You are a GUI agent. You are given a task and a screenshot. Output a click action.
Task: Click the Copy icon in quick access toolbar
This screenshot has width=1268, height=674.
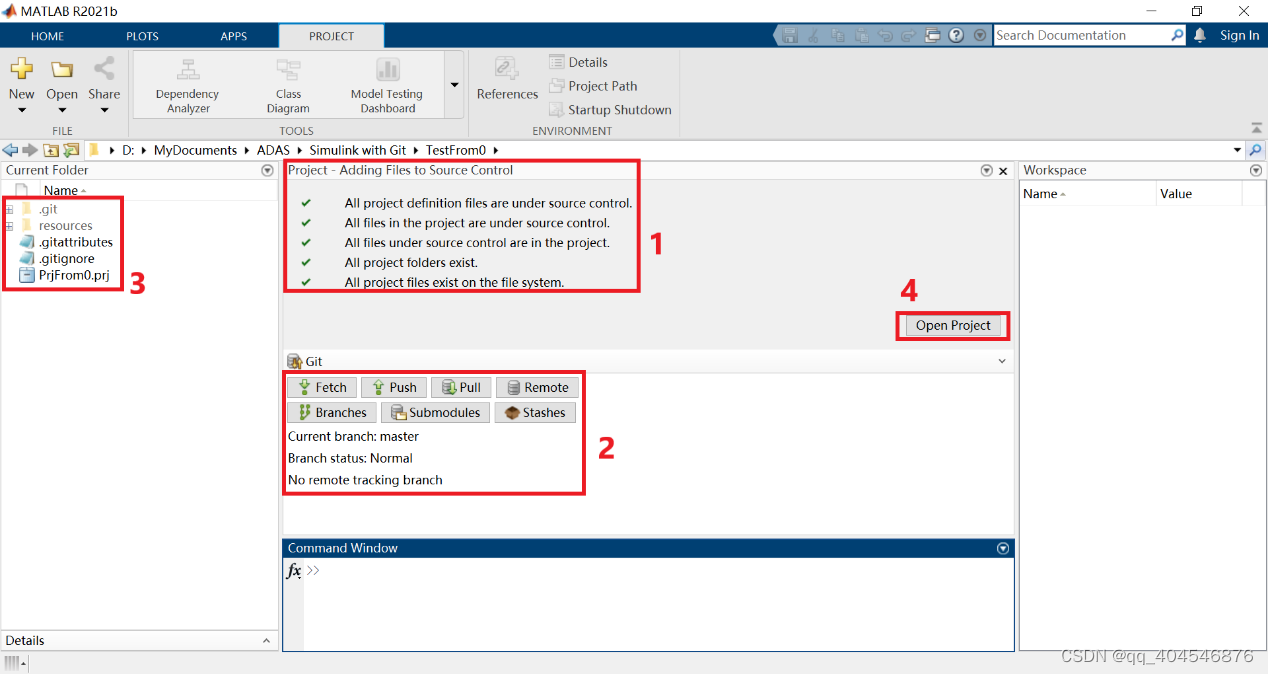click(837, 35)
